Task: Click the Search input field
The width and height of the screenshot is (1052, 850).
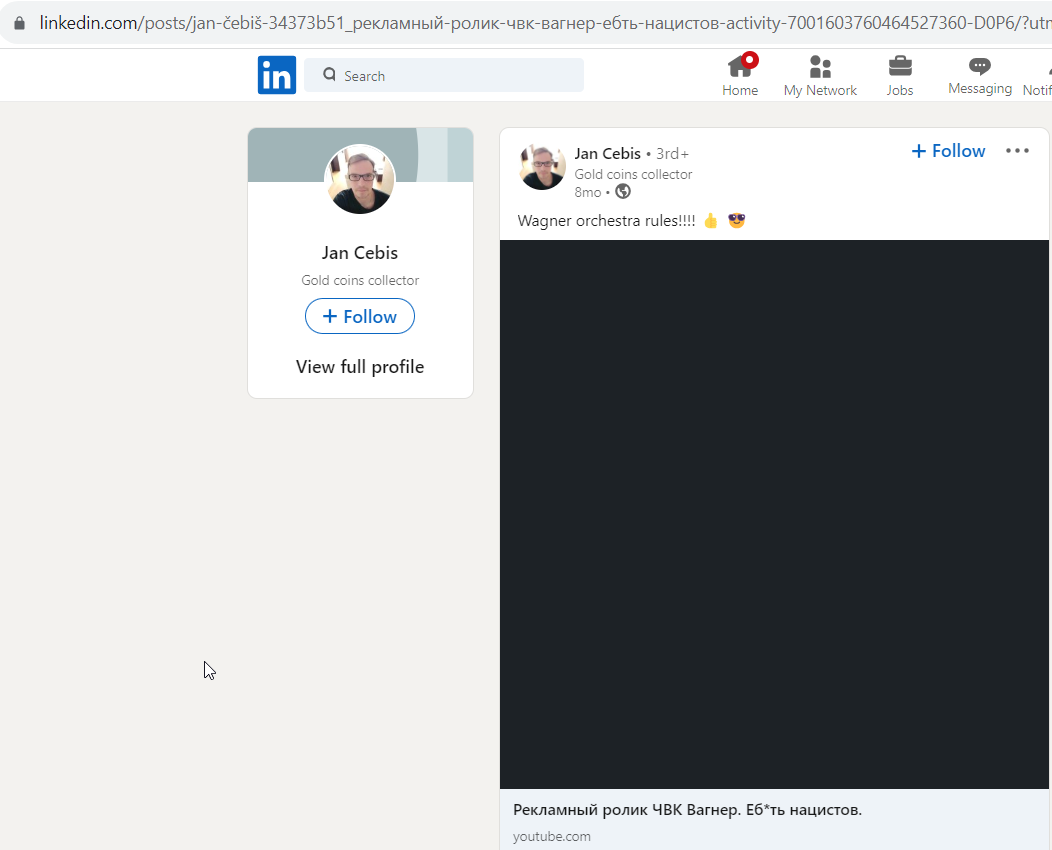Action: tap(443, 75)
